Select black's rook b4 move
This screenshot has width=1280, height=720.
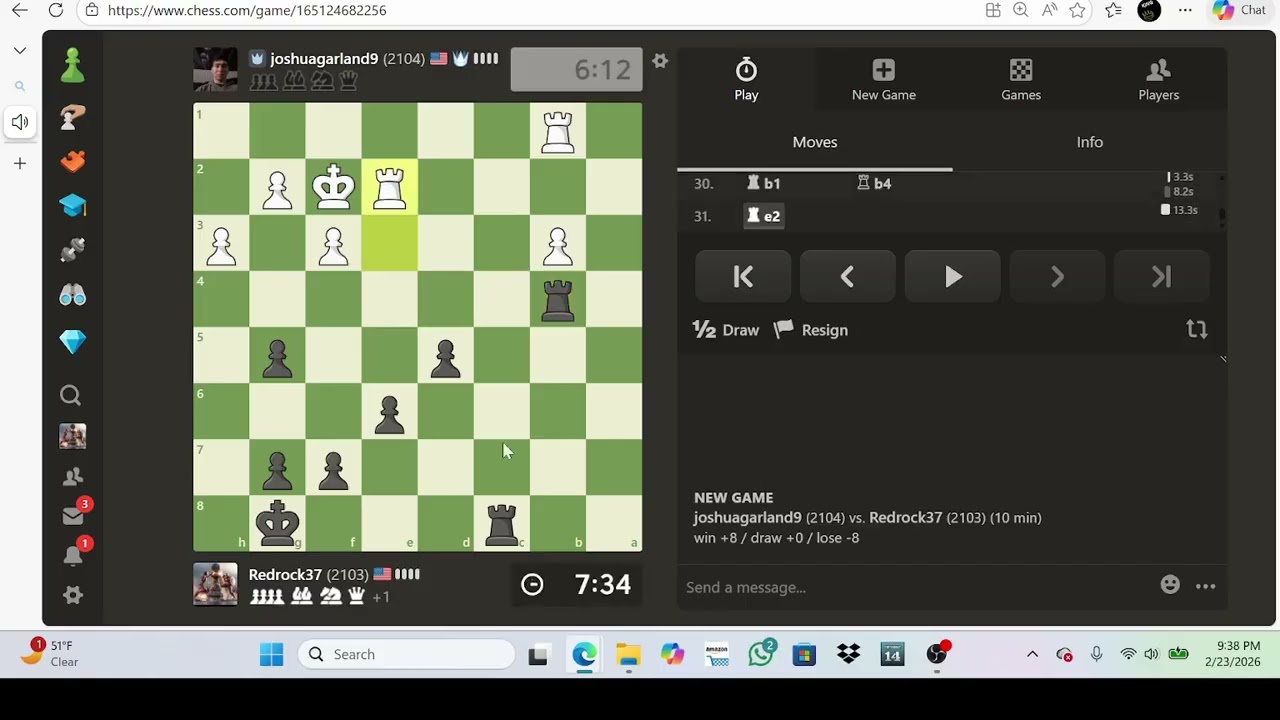[875, 183]
